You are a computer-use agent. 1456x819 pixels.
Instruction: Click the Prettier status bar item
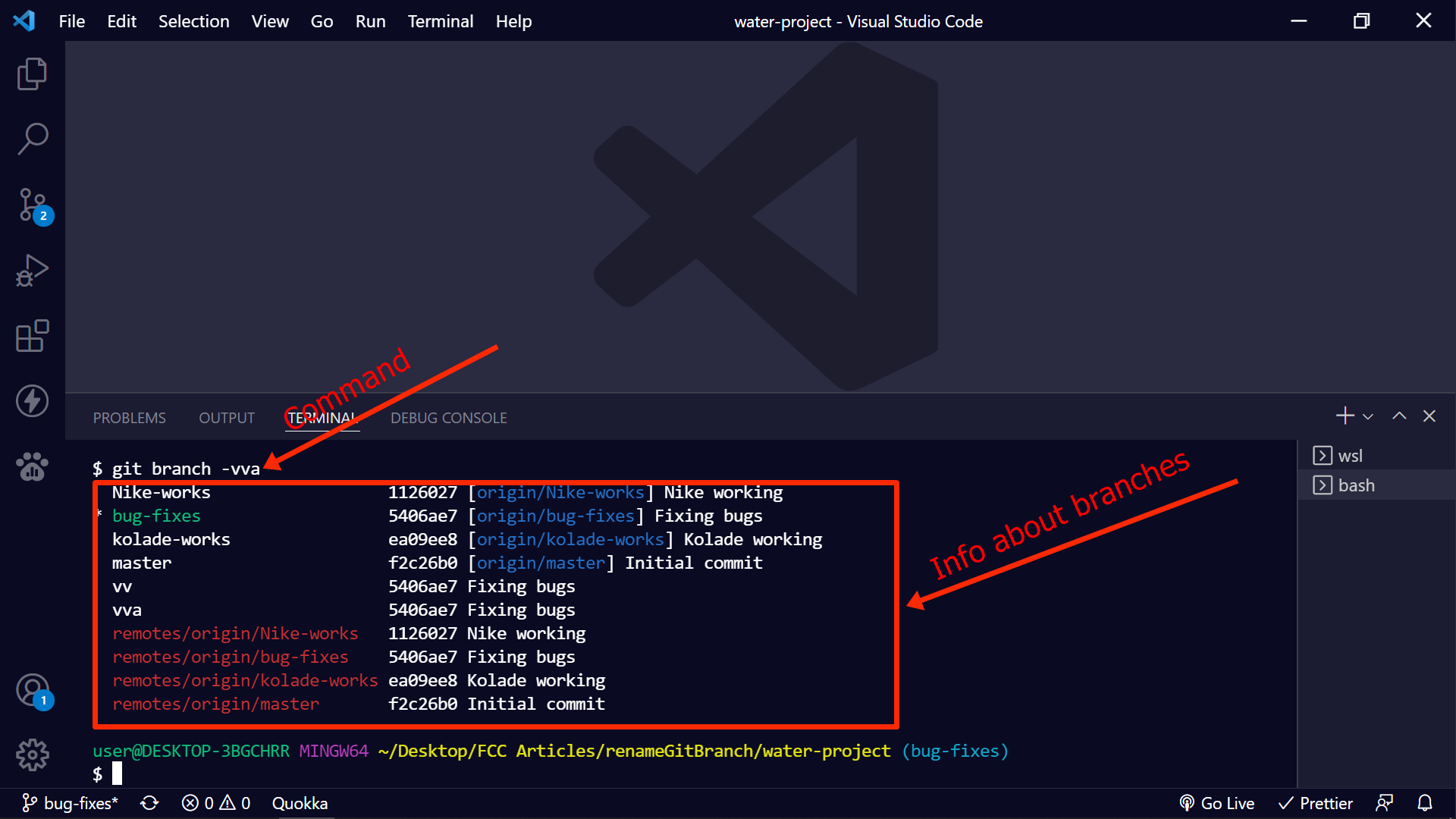pos(1316,803)
